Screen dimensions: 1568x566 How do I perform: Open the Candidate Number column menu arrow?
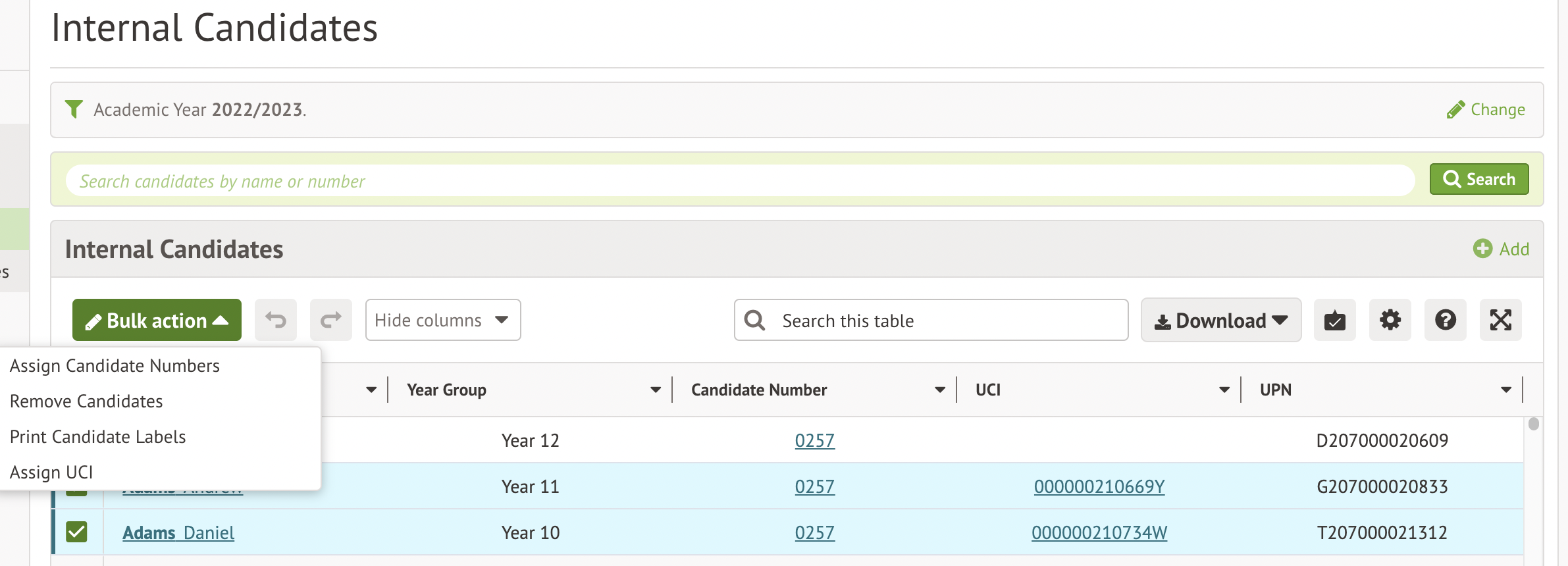[939, 390]
